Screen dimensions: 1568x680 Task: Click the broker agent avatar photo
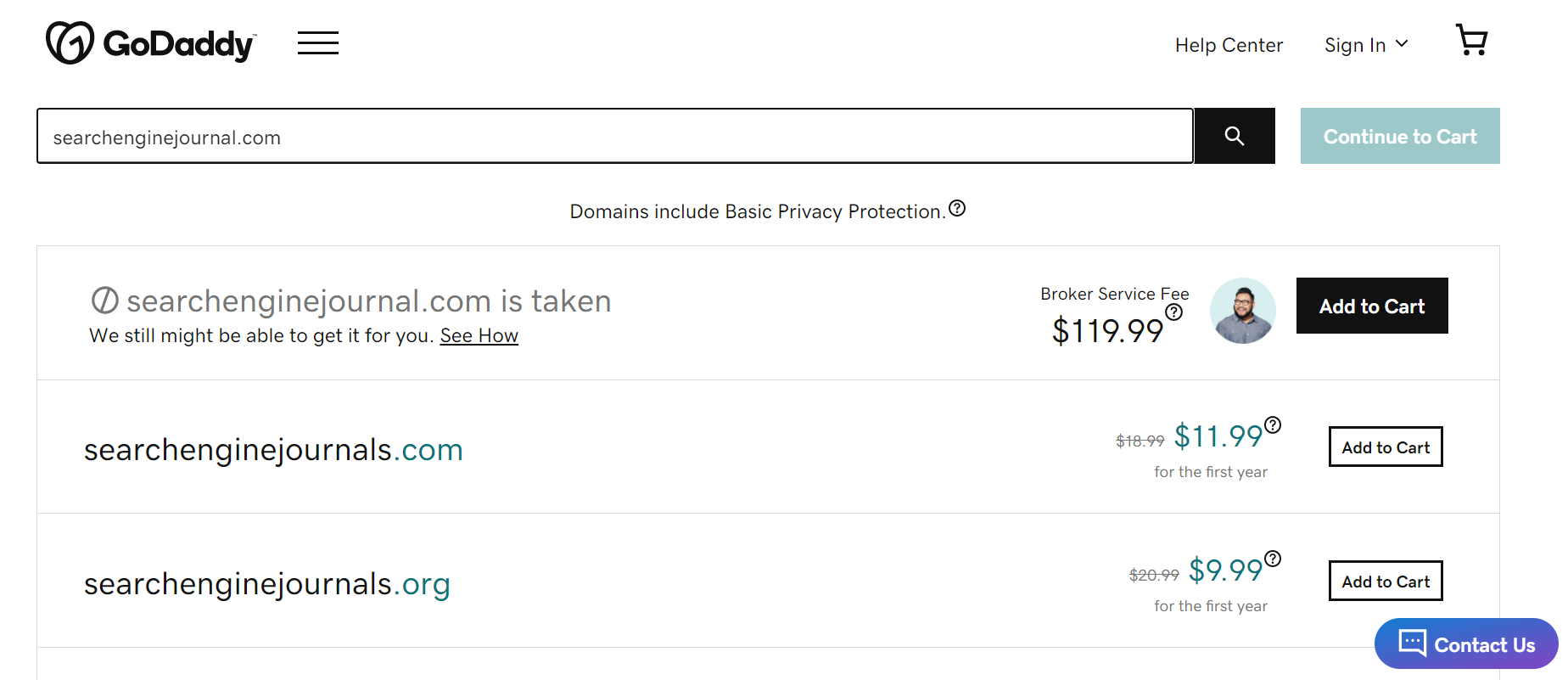click(1242, 311)
